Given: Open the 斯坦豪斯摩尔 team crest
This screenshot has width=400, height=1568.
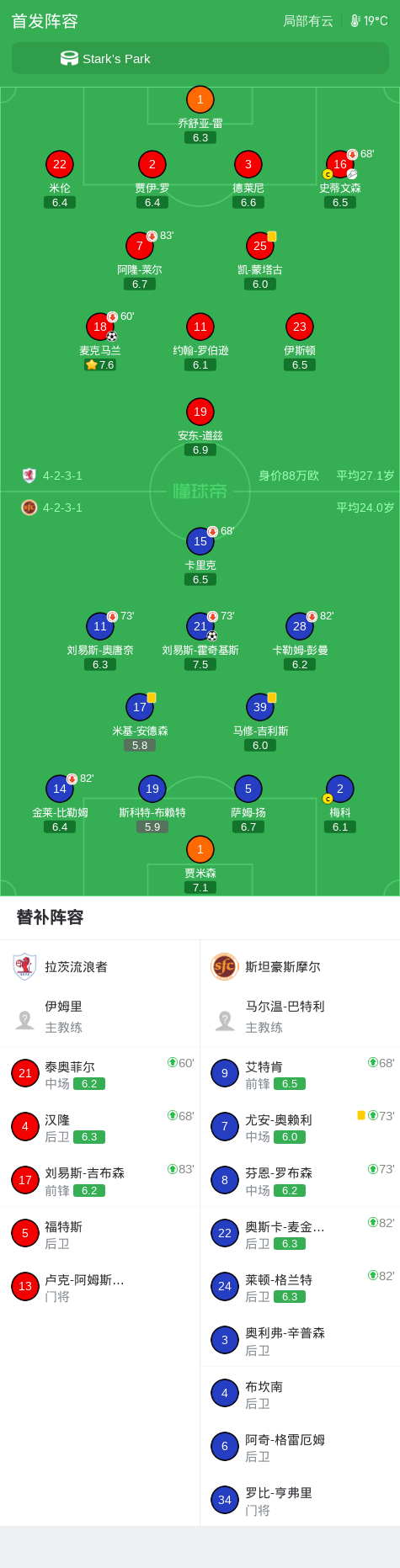Looking at the screenshot, I should (x=225, y=966).
